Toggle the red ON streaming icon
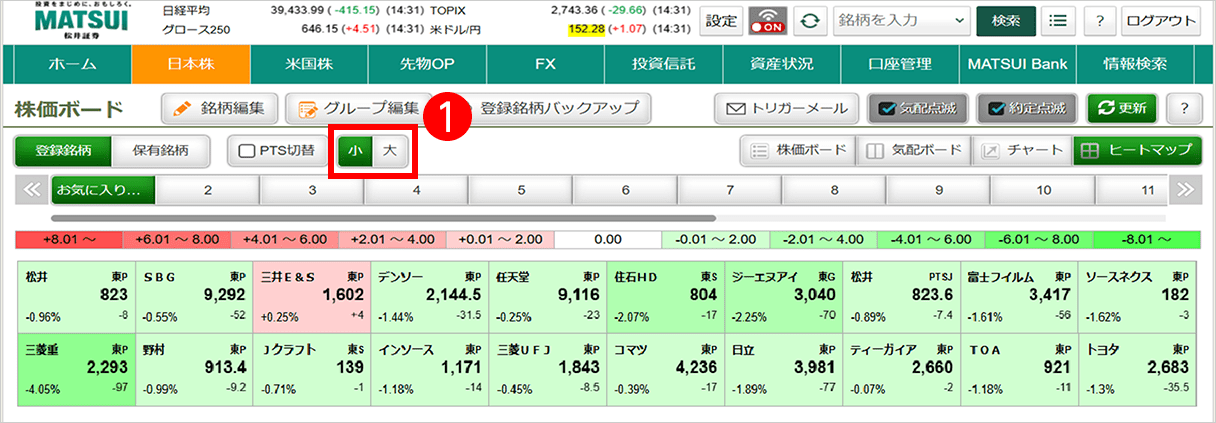 tap(768, 20)
